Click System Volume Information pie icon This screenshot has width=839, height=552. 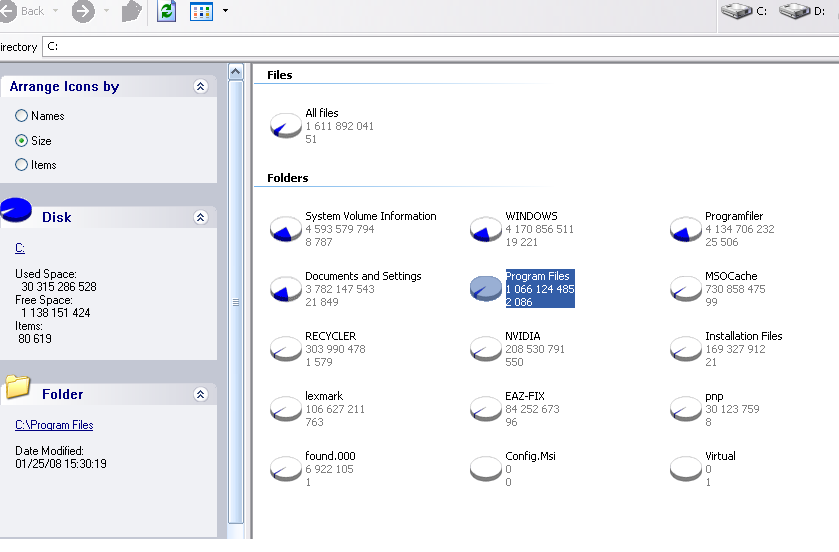click(x=285, y=229)
